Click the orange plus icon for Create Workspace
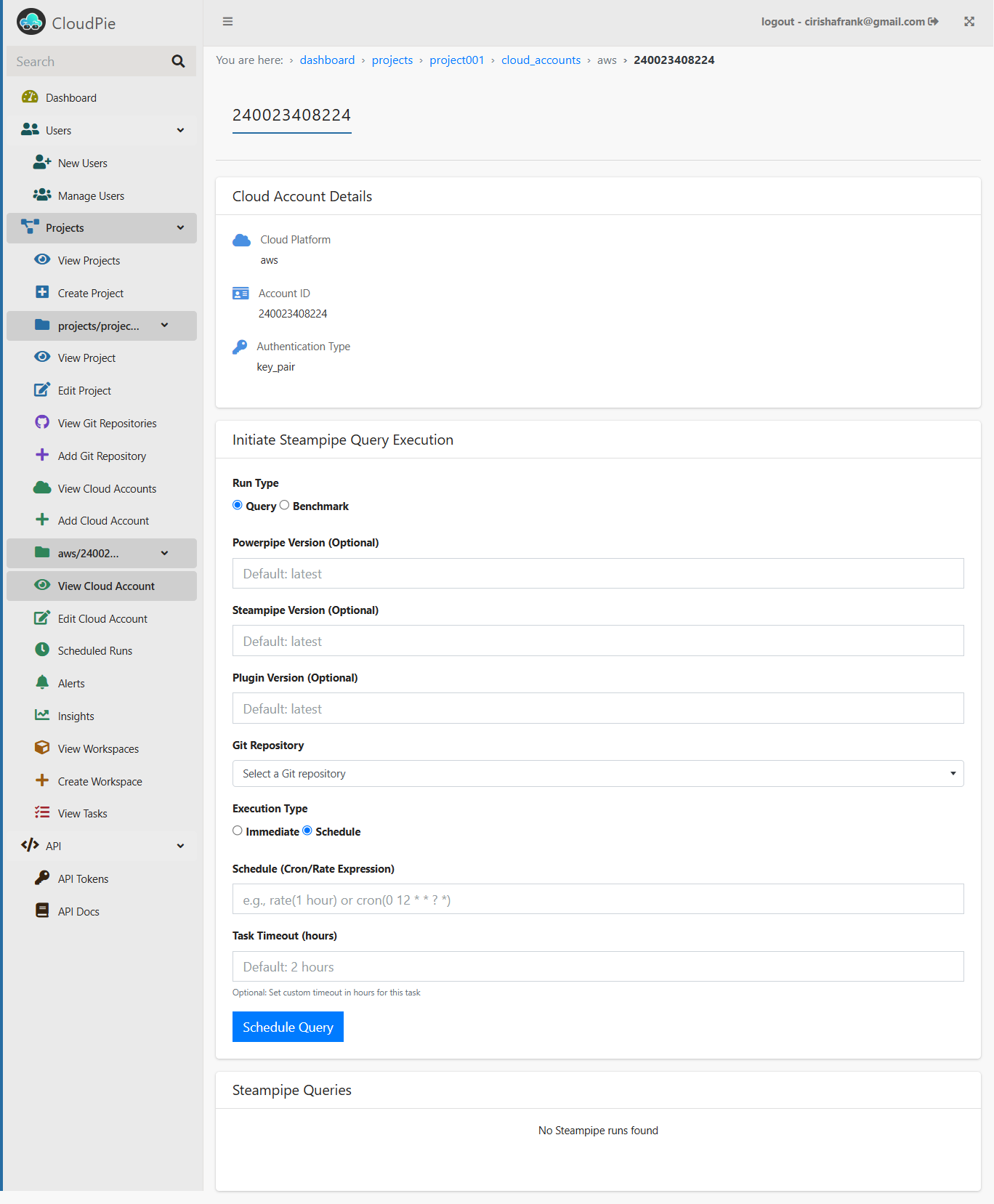Image resolution: width=994 pixels, height=1204 pixels. tap(42, 780)
